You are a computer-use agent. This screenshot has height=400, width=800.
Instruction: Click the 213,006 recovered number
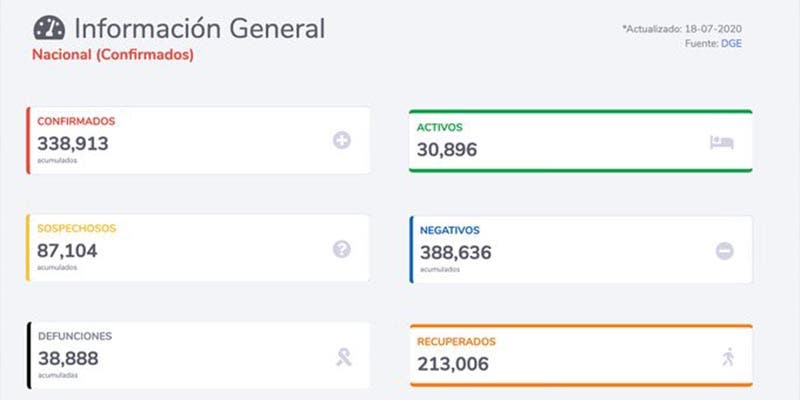[453, 364]
